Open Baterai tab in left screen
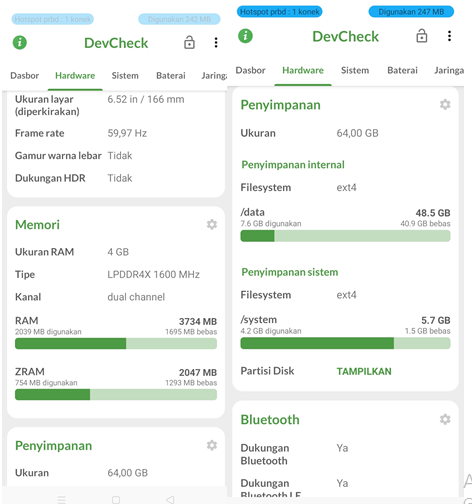The height and width of the screenshot is (504, 472). tap(171, 76)
